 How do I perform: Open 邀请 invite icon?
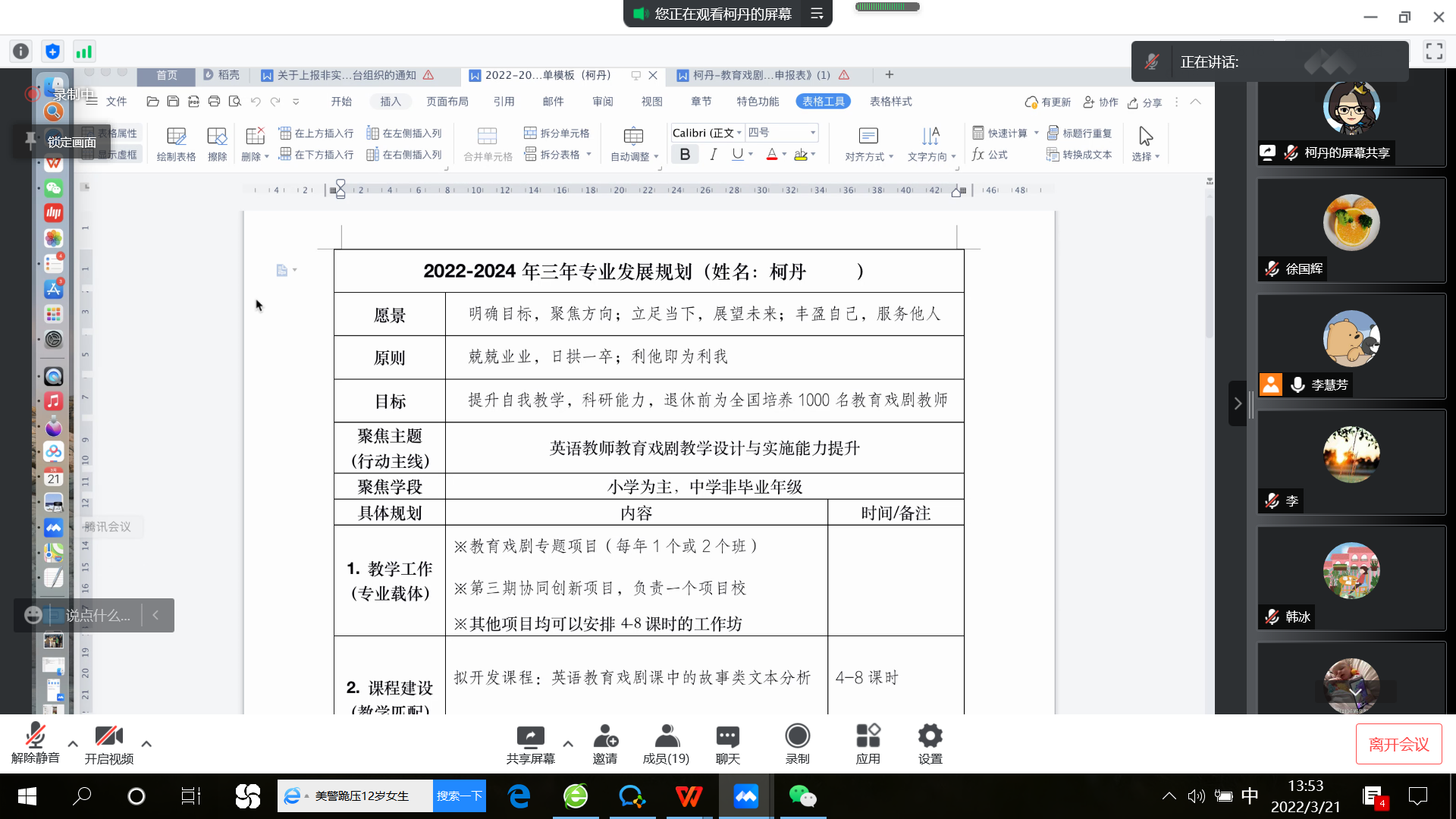click(x=605, y=743)
